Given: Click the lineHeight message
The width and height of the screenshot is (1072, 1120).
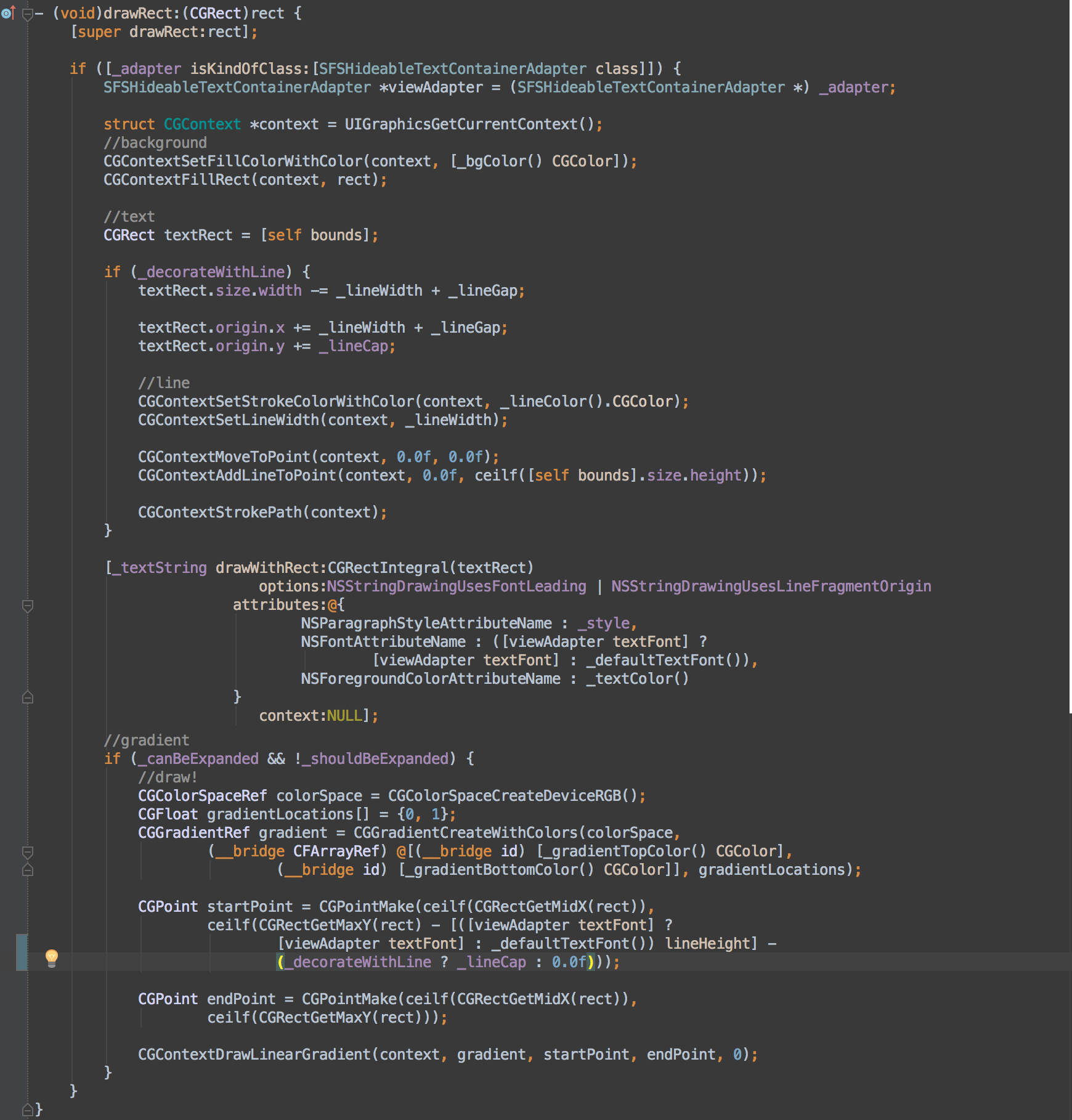Looking at the screenshot, I should tap(707, 944).
